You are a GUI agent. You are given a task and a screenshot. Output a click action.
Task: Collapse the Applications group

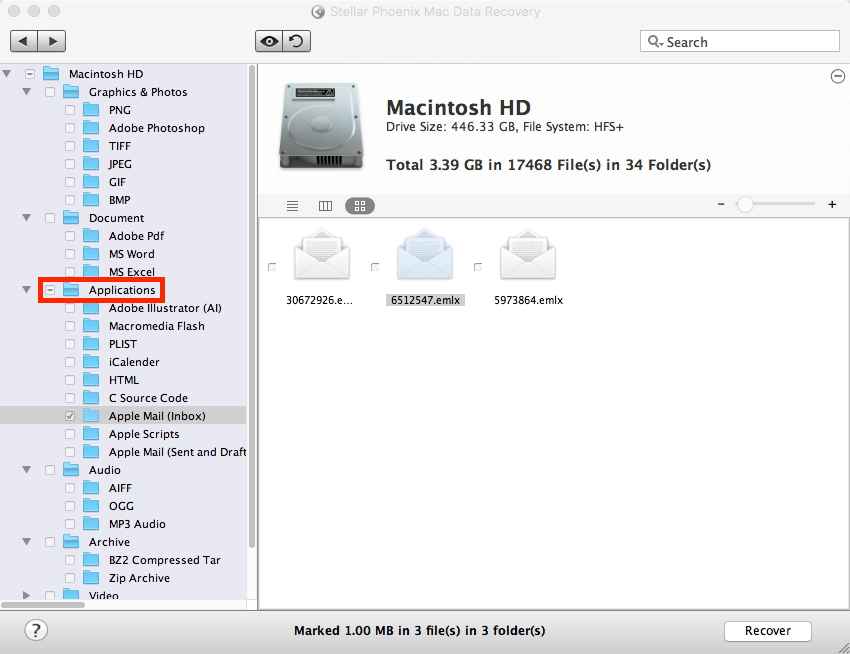tap(27, 290)
